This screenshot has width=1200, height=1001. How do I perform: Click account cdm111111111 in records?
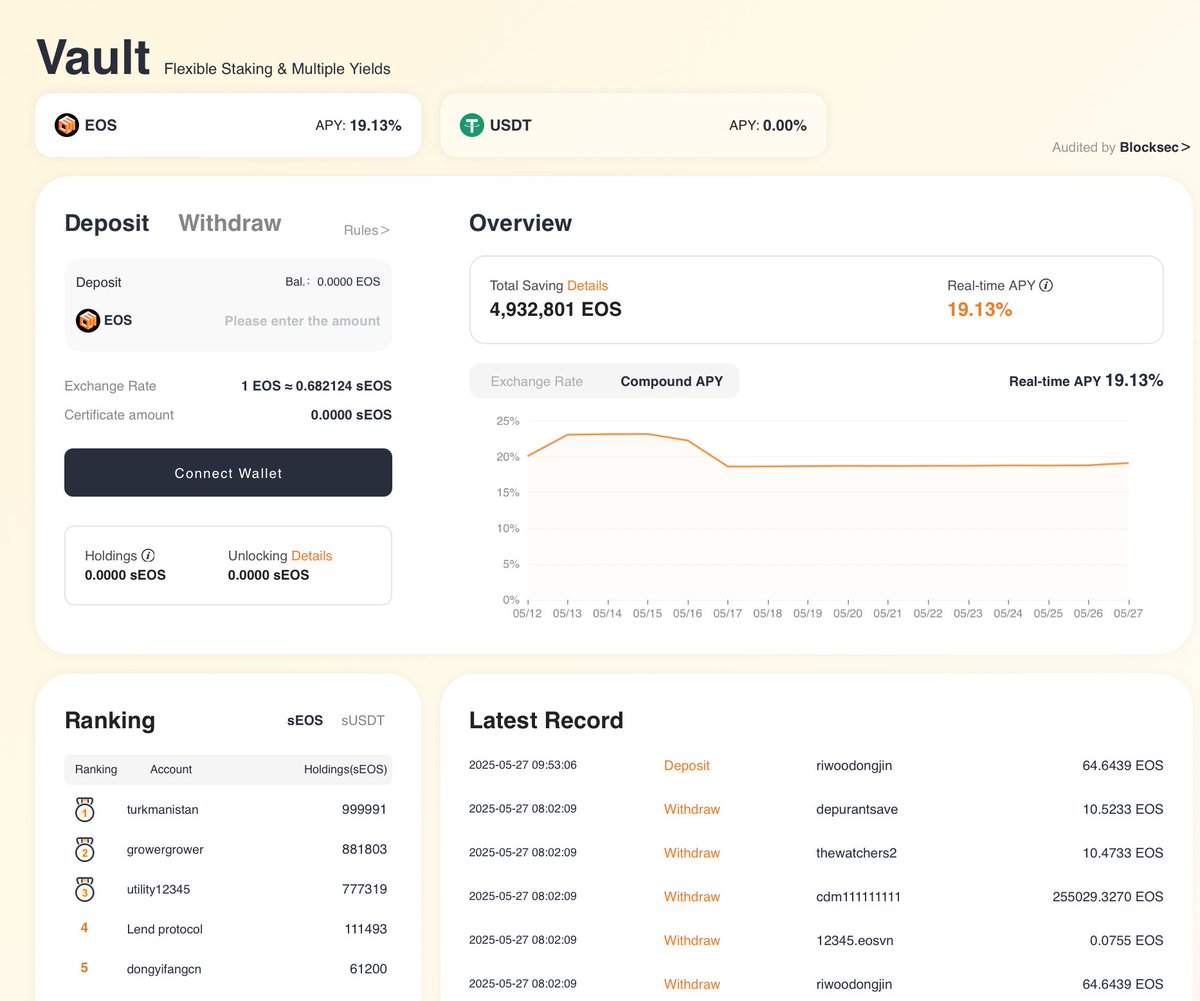tap(859, 897)
